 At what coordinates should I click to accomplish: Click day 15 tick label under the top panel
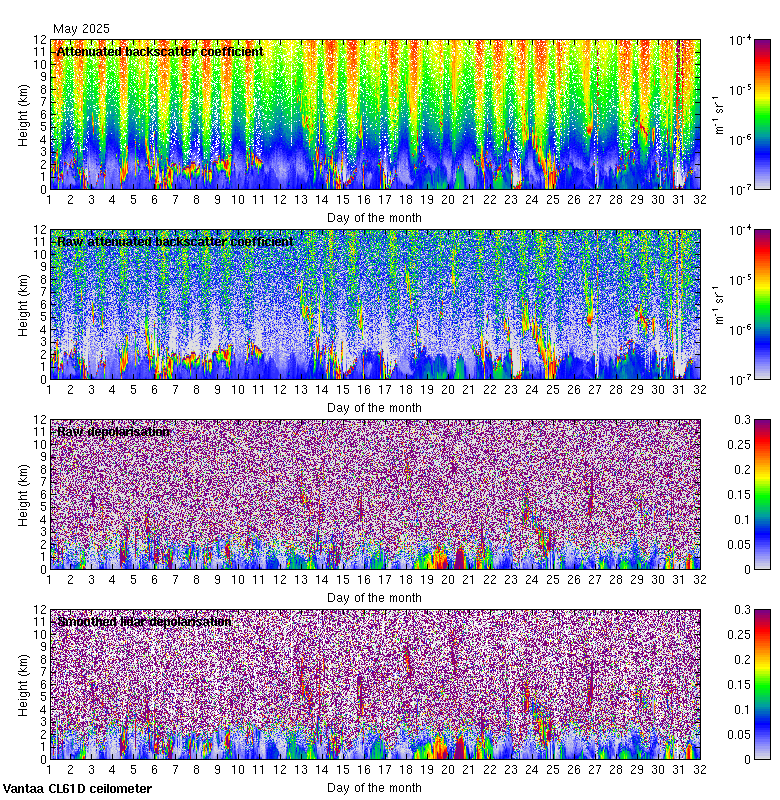[x=343, y=200]
